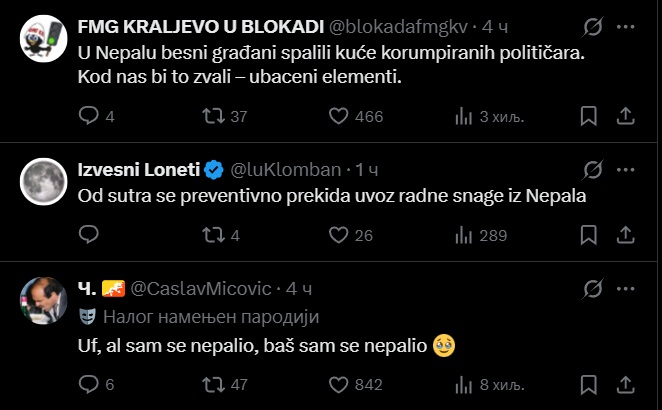Reply to Izvesni Loneti's tweet
The height and width of the screenshot is (410, 662).
tap(89, 235)
